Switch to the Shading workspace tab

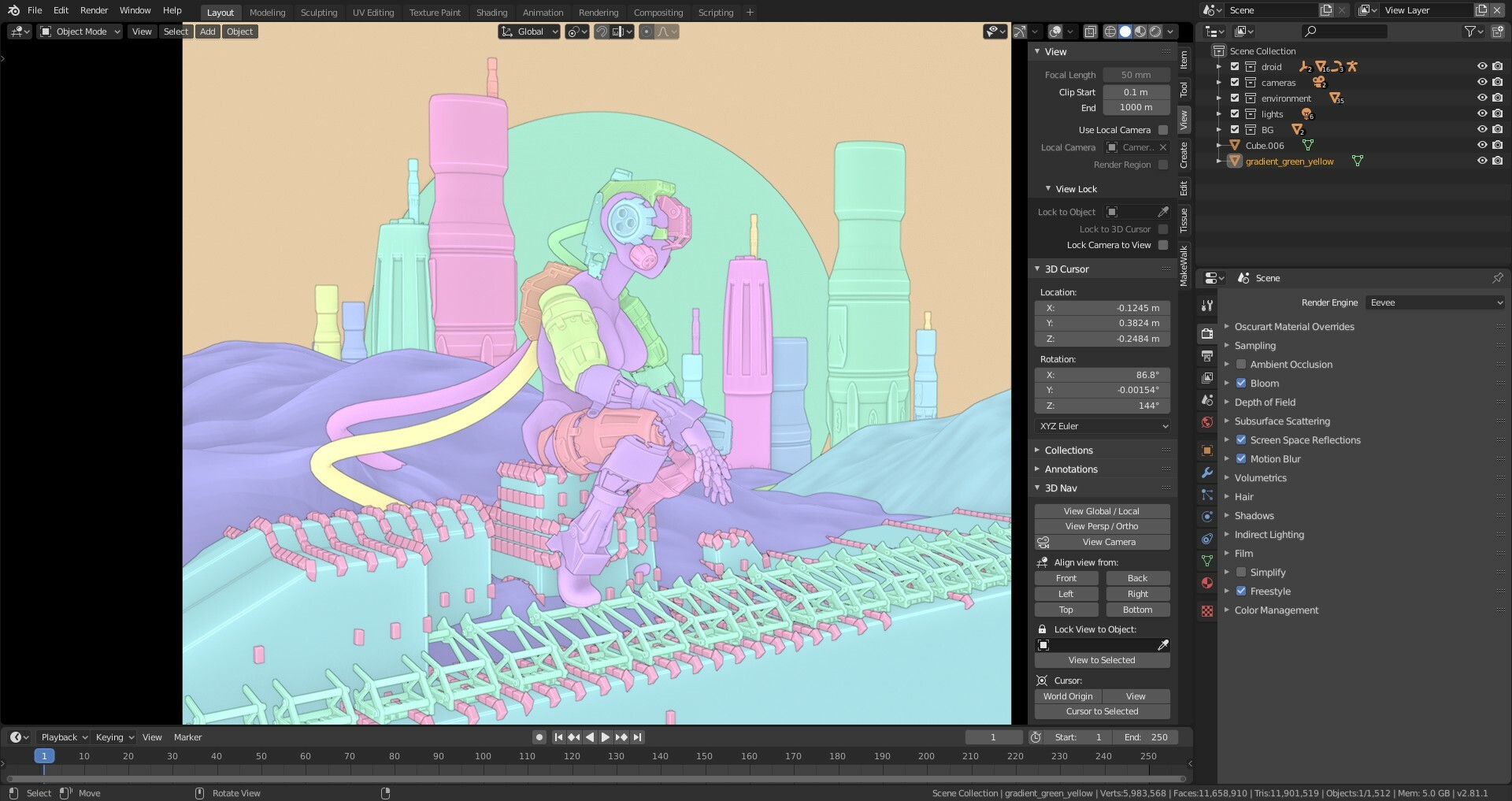point(491,13)
